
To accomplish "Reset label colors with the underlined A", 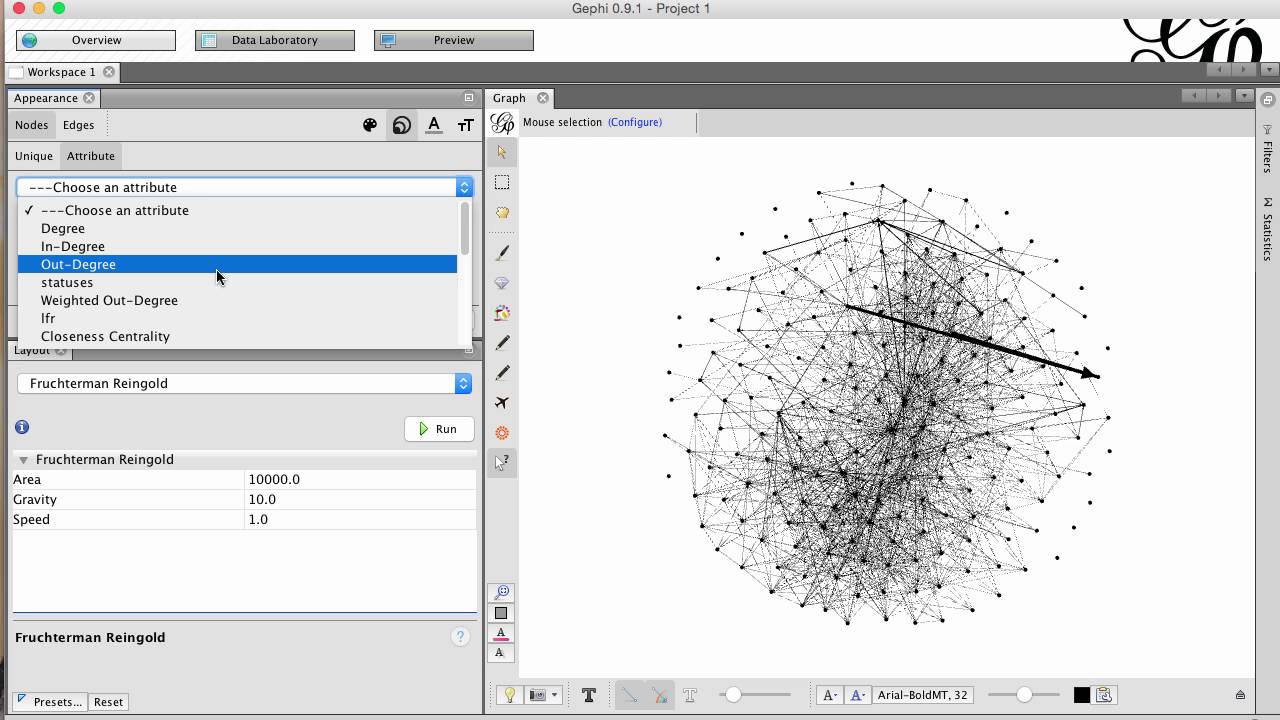I will 501,633.
